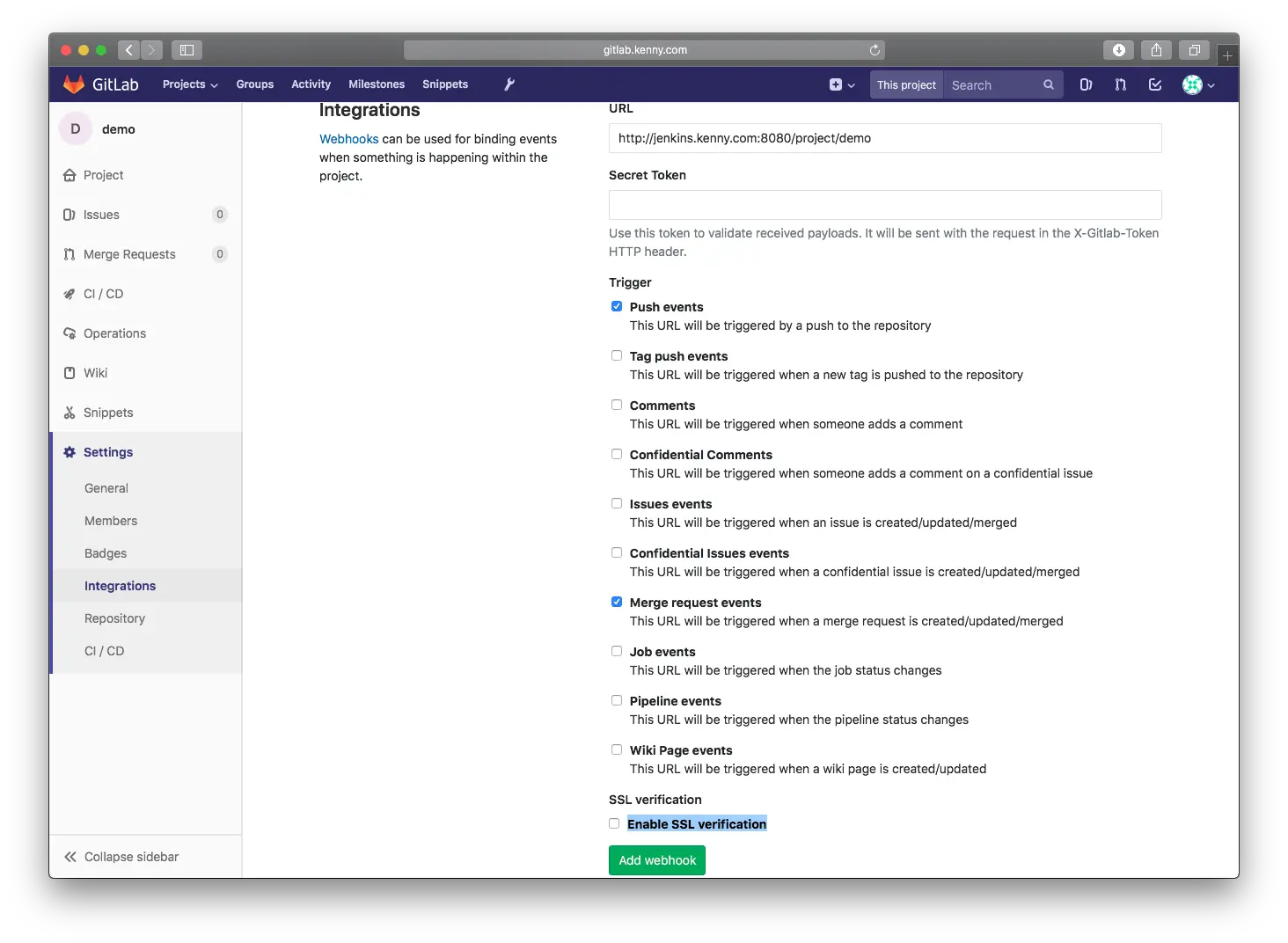Open the admin area wrench icon

click(509, 84)
